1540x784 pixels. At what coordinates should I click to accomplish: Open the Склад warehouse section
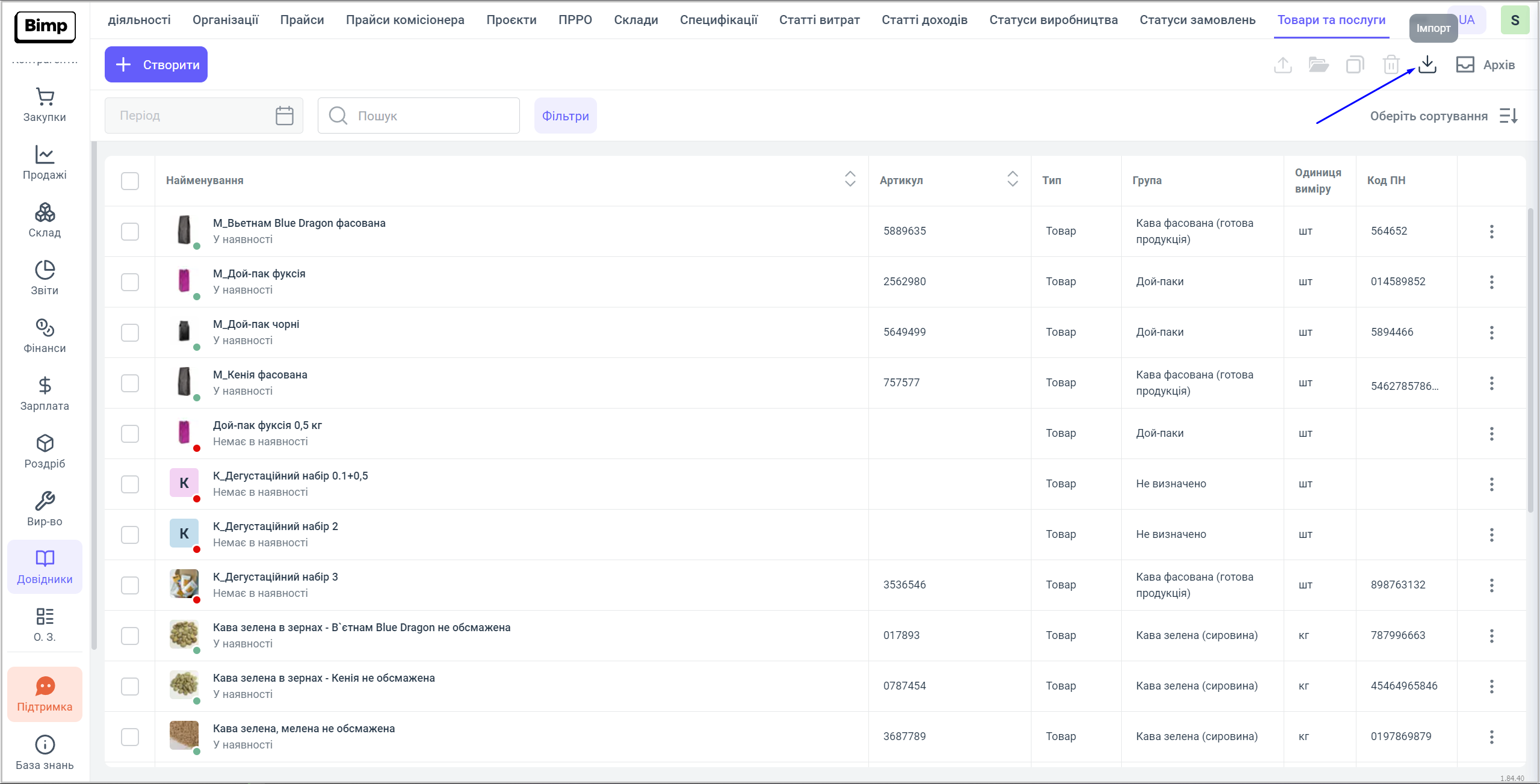[x=45, y=220]
